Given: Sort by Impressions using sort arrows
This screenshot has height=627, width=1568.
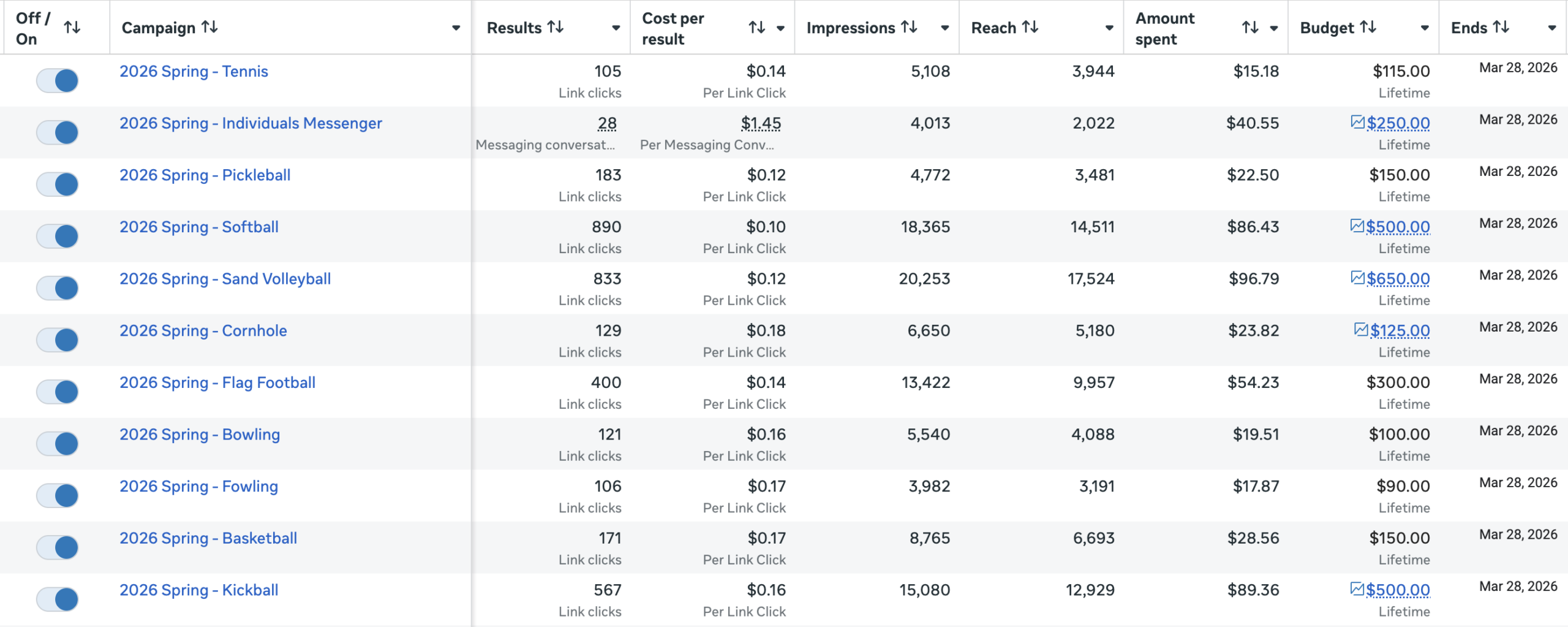Looking at the screenshot, I should [909, 27].
